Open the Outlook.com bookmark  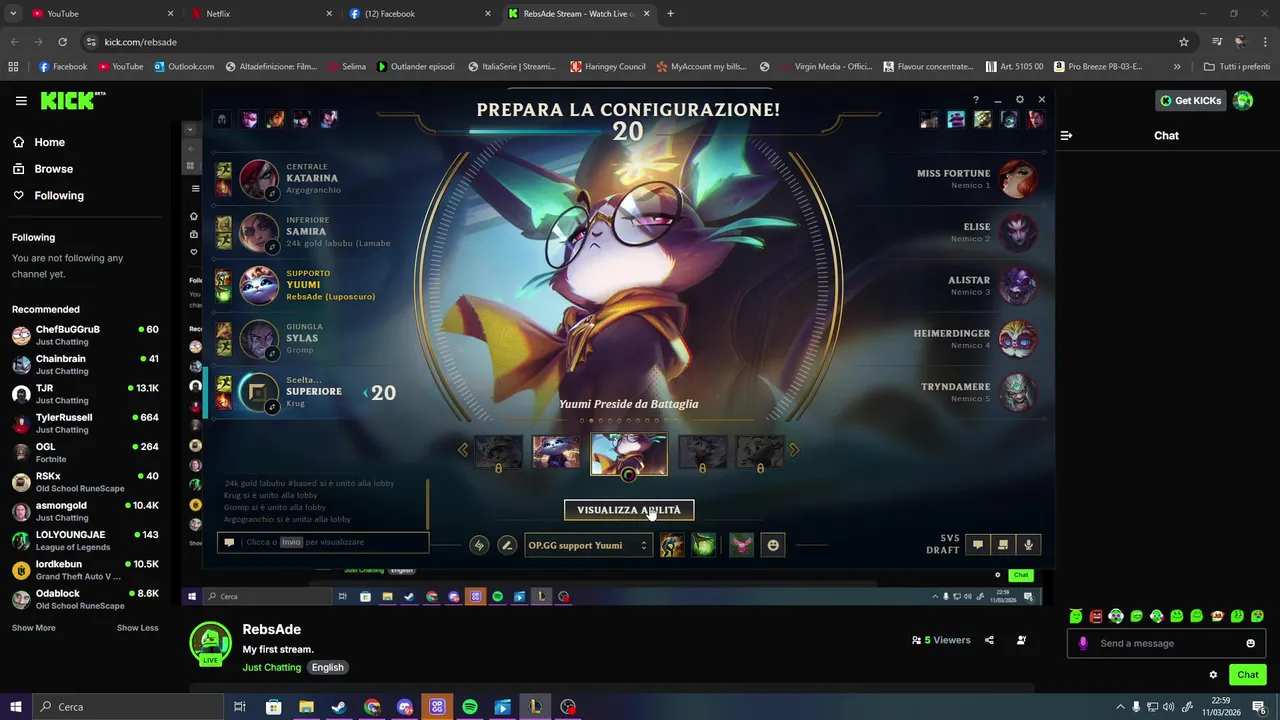(184, 67)
